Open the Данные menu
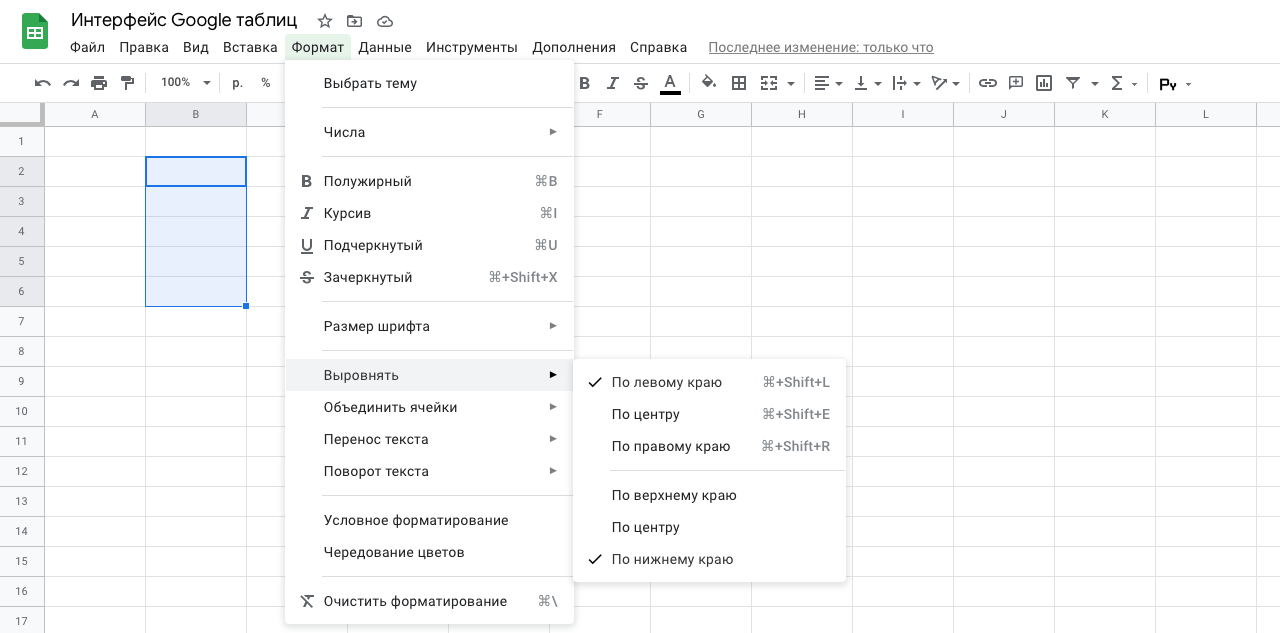This screenshot has width=1280, height=633. [x=385, y=47]
